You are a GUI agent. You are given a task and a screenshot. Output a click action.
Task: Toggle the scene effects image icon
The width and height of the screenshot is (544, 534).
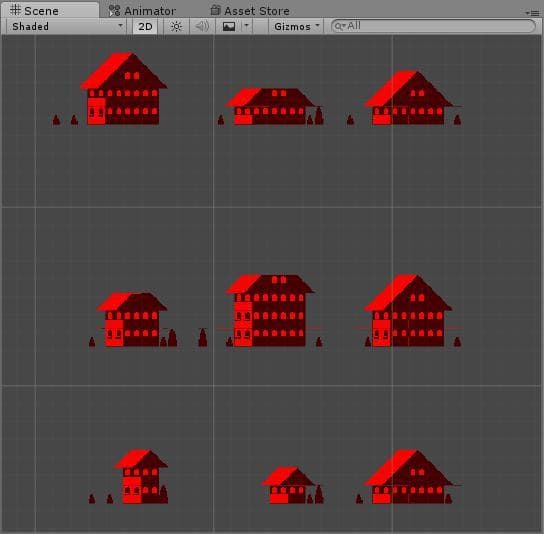pyautogui.click(x=229, y=26)
